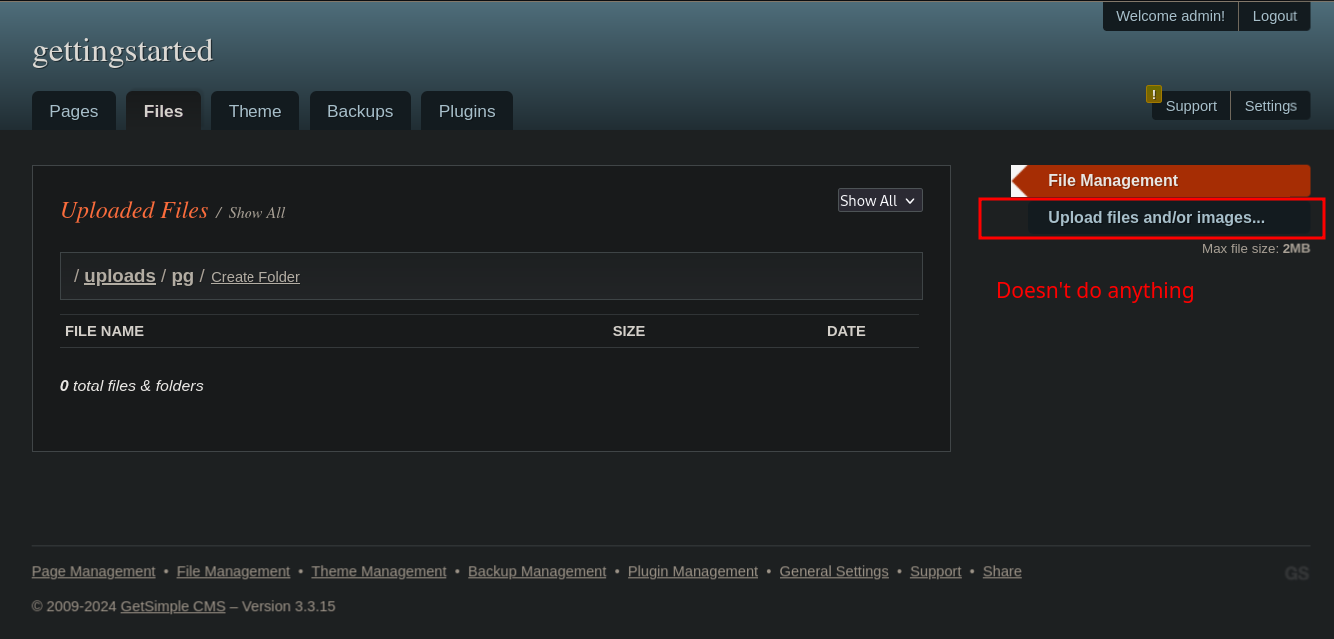
Task: Click the yellow exclamation warning icon
Action: coord(1153,94)
